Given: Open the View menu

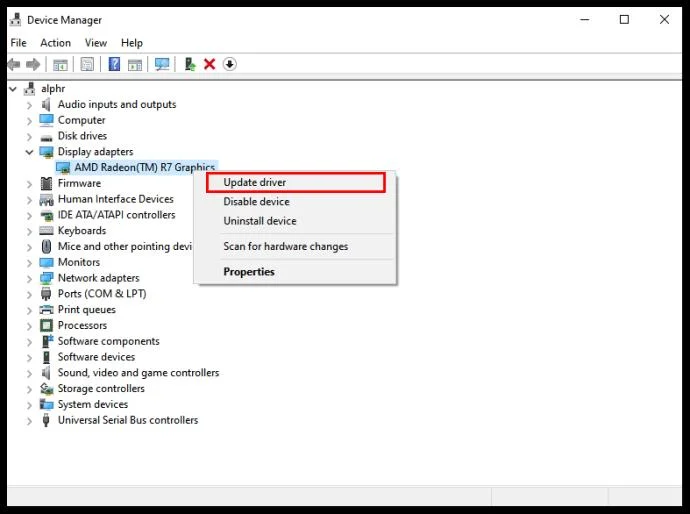Looking at the screenshot, I should pos(96,43).
